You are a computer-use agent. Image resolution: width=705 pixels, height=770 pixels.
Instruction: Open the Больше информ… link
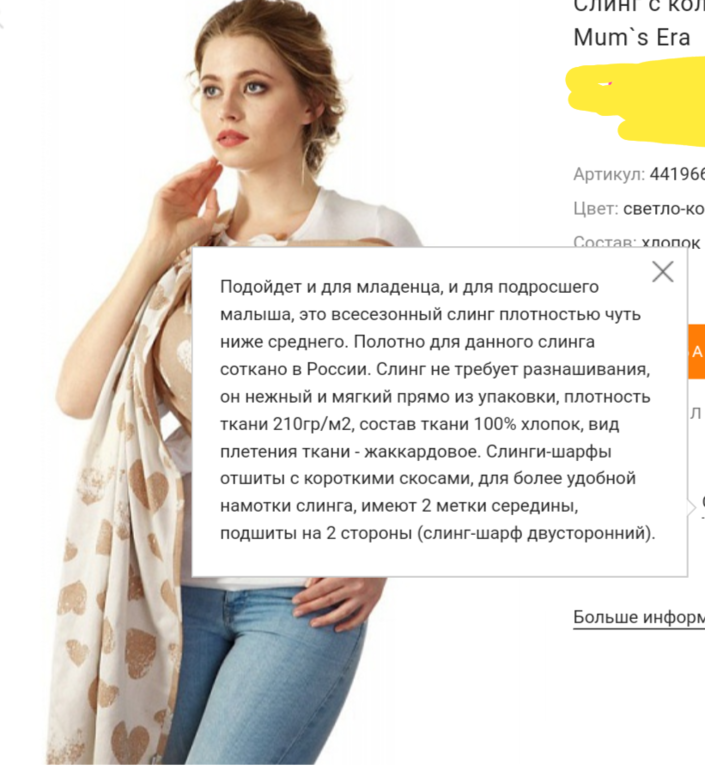[639, 617]
